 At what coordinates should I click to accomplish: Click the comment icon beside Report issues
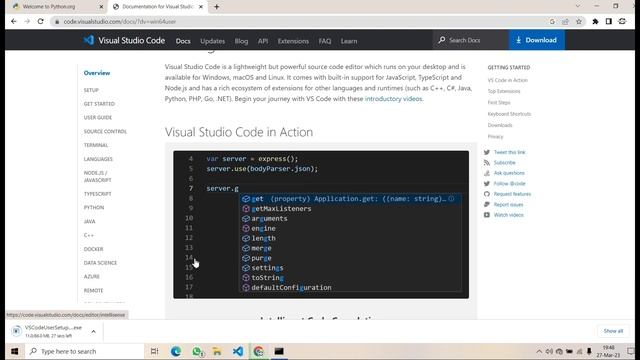pyautogui.click(x=487, y=204)
